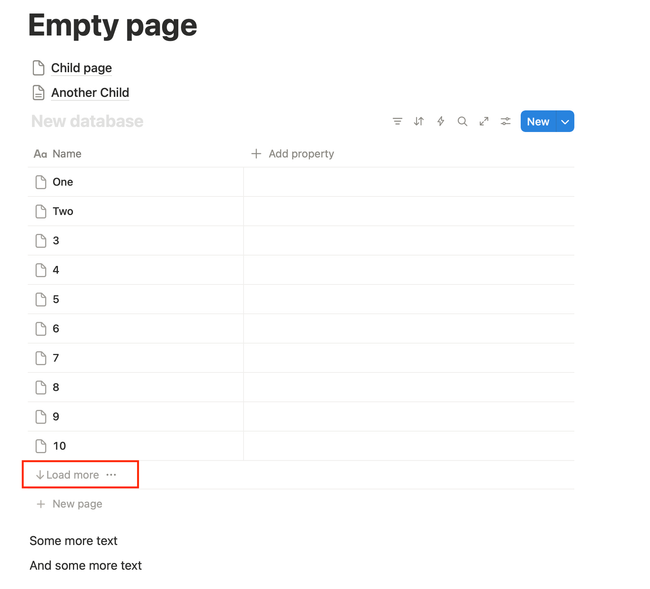Open automations lightning bolt icon

440,122
